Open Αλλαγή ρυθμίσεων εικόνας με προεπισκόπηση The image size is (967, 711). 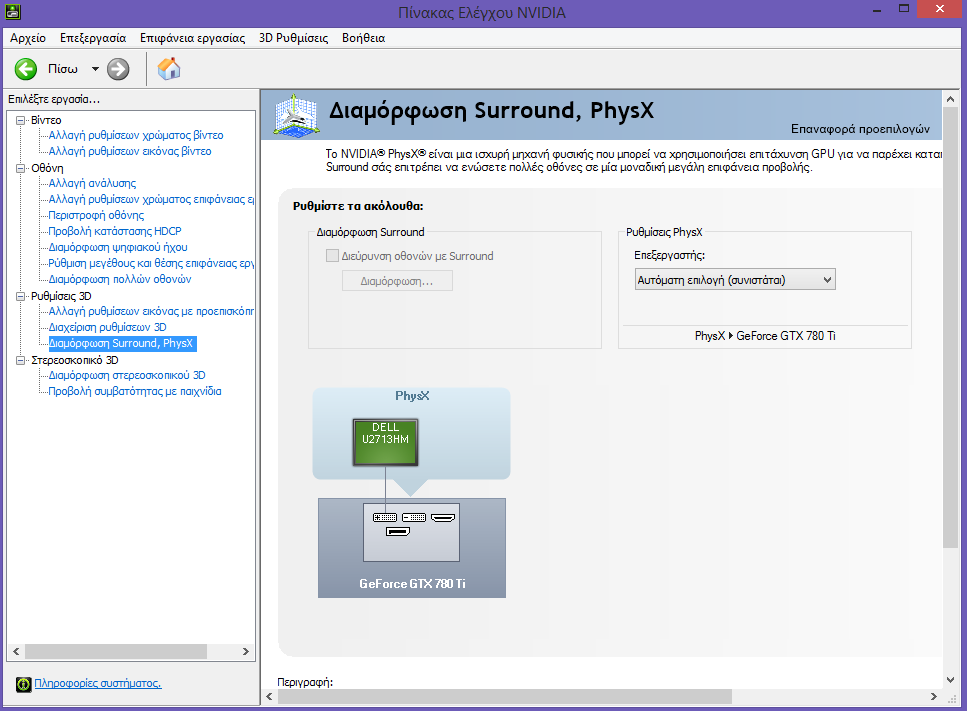pos(151,311)
